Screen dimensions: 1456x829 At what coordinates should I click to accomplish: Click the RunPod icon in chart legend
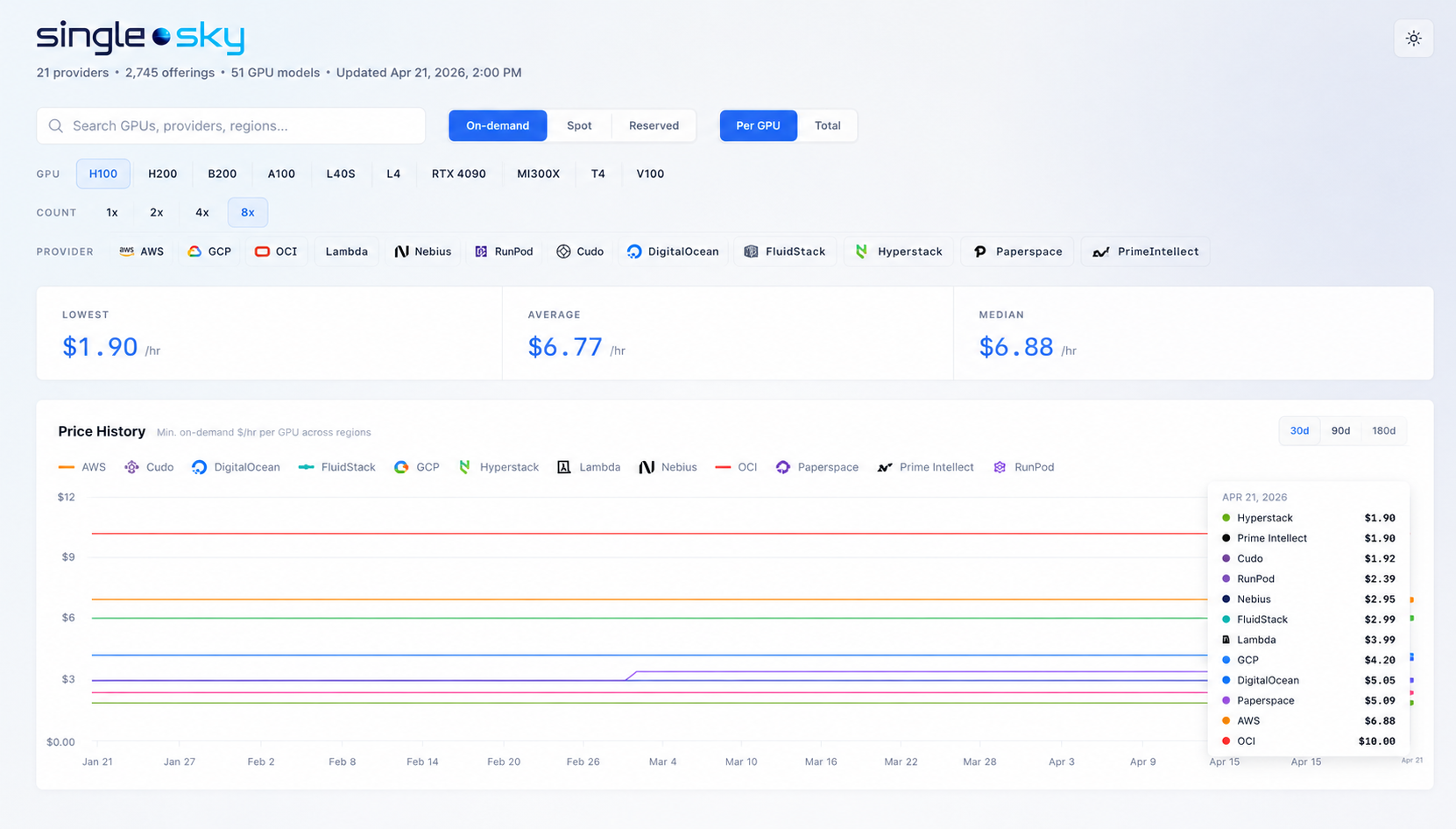[x=1000, y=467]
